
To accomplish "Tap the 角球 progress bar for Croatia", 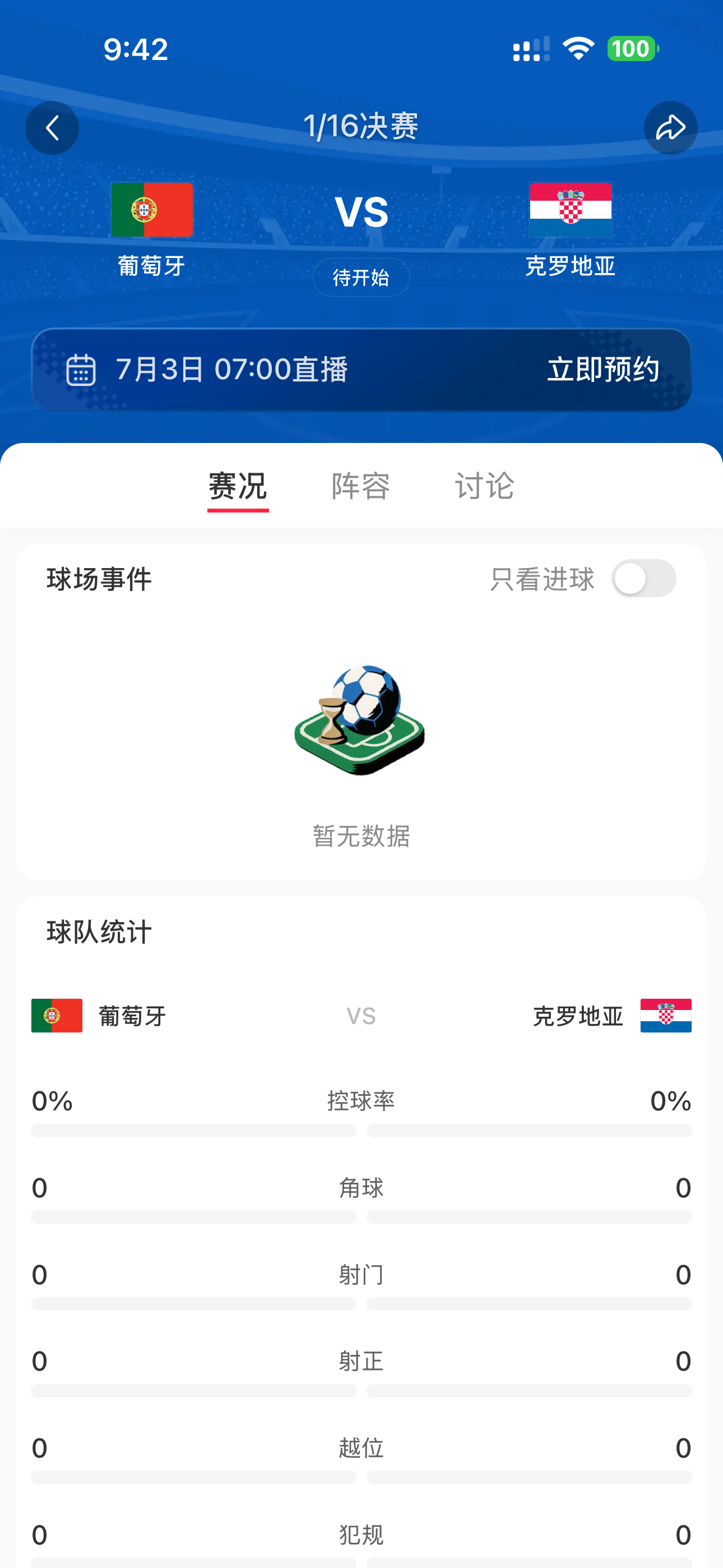I will [530, 1217].
